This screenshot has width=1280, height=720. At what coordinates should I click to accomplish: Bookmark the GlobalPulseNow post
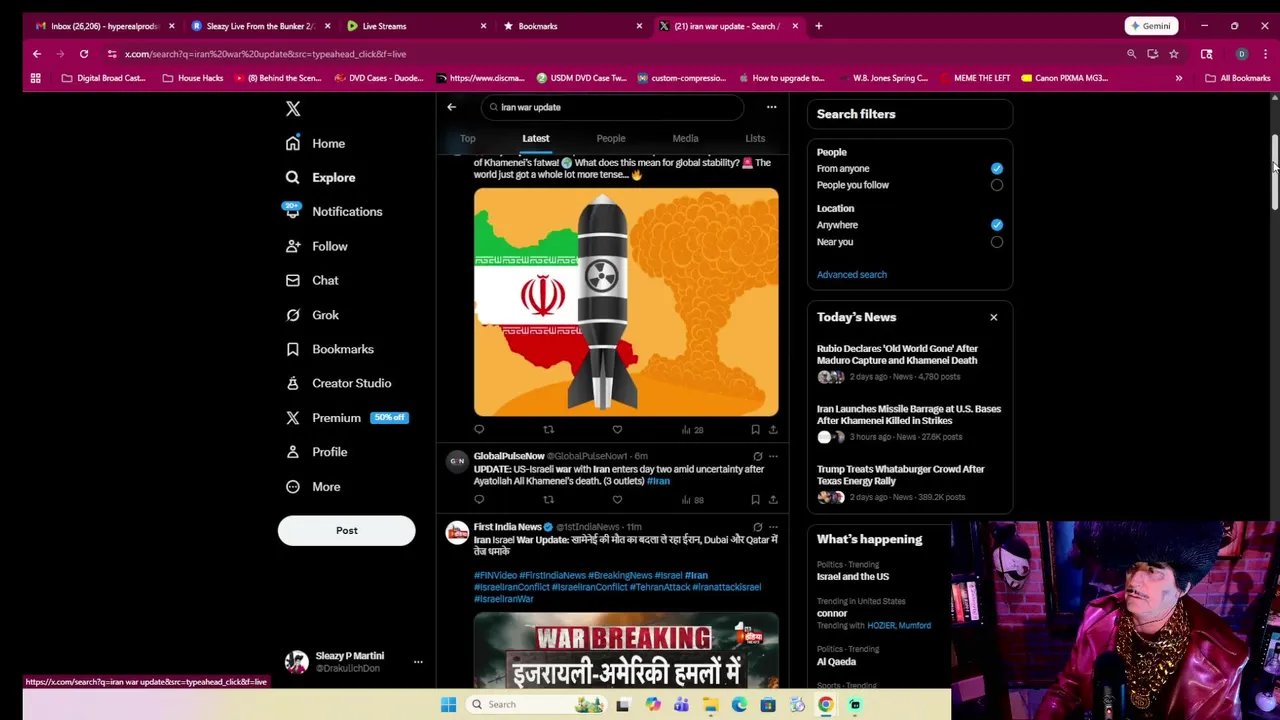(755, 499)
